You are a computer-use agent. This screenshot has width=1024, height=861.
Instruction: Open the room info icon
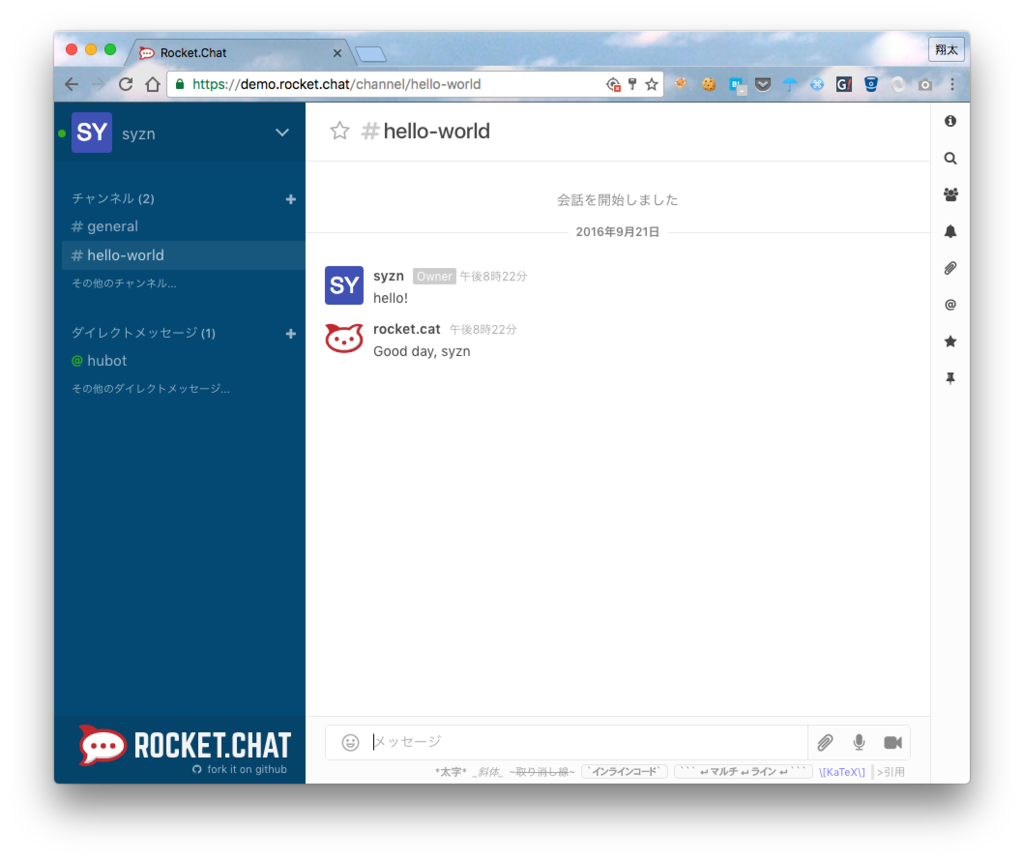click(x=950, y=122)
